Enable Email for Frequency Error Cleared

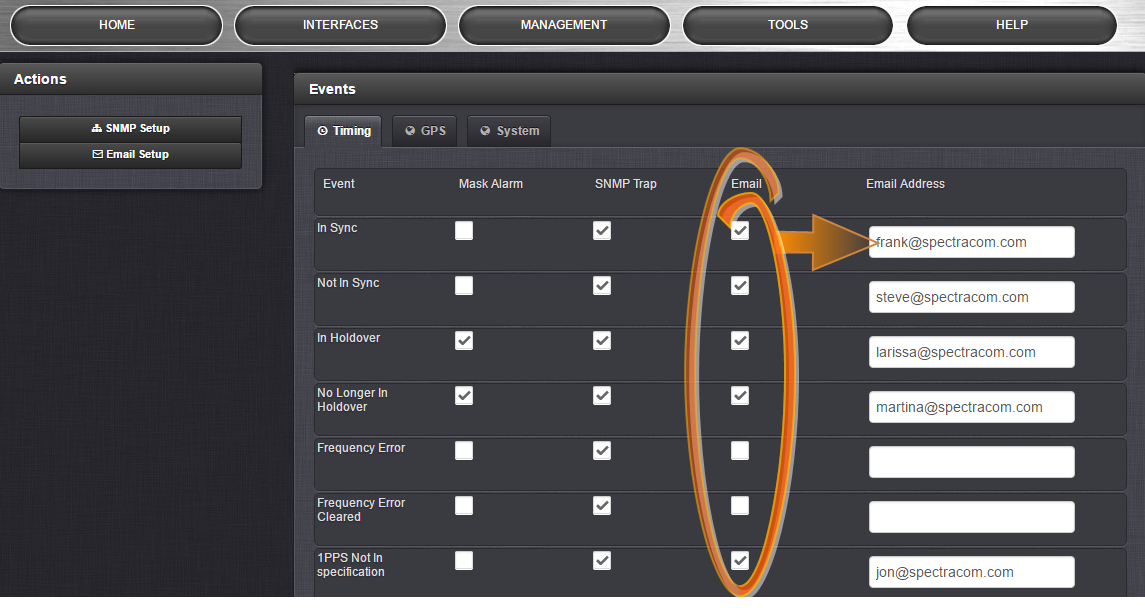tap(740, 506)
